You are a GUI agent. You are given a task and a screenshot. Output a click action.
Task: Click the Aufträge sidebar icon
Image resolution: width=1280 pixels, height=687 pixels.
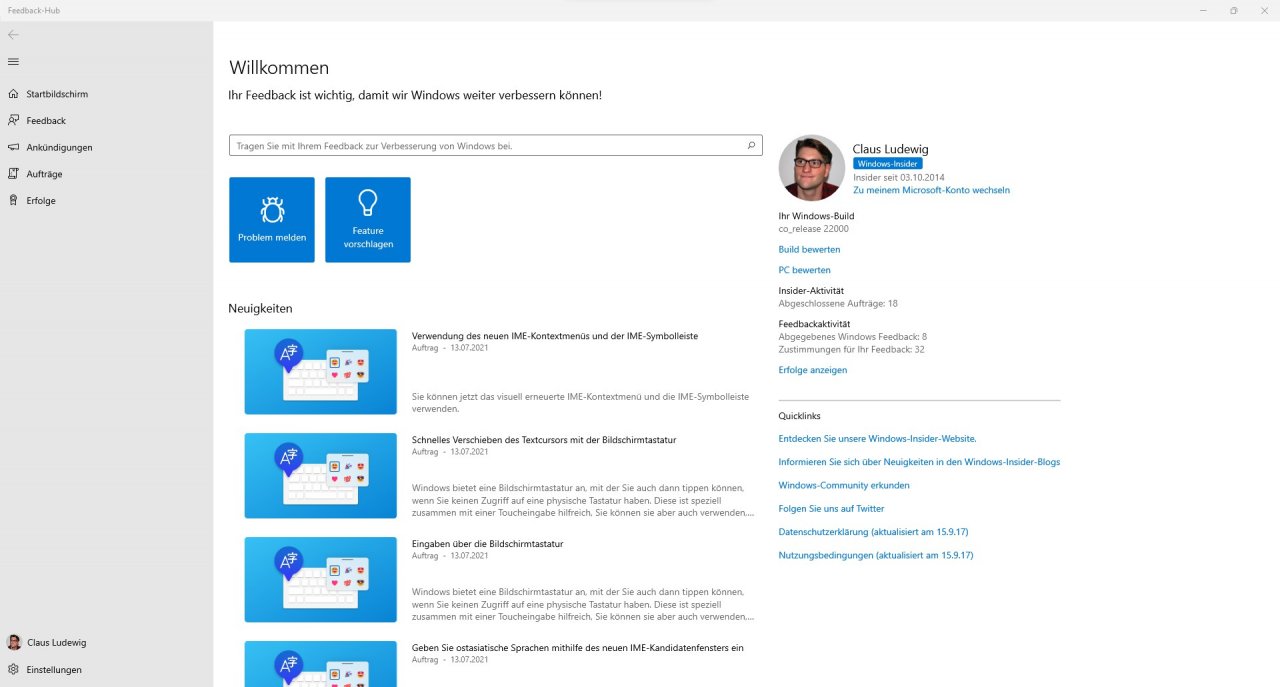[13, 174]
